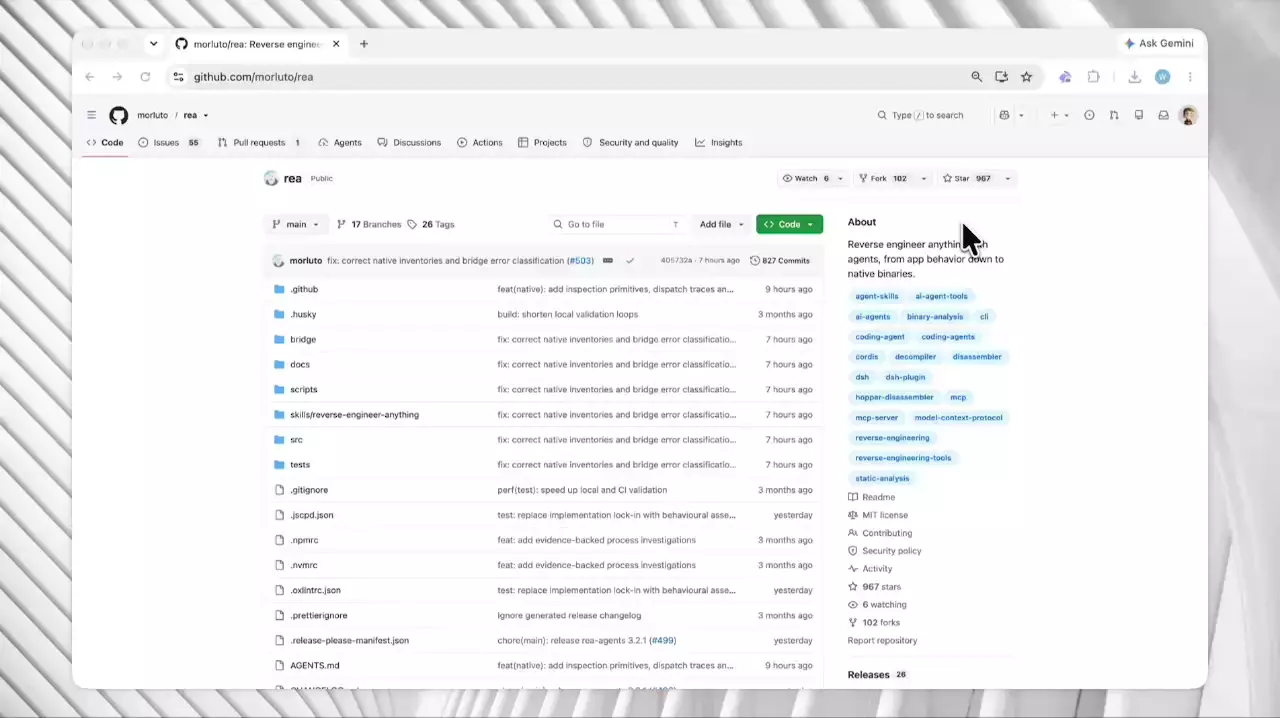Image resolution: width=1280 pixels, height=718 pixels.
Task: Open the GitHub hamburger navigation menu
Action: [x=91, y=115]
